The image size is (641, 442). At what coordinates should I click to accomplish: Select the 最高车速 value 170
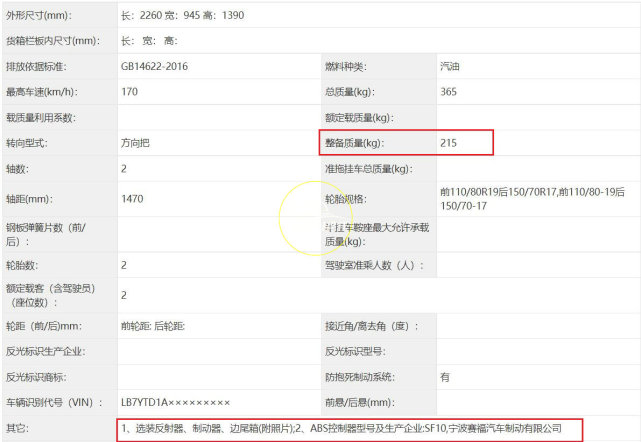[130, 92]
